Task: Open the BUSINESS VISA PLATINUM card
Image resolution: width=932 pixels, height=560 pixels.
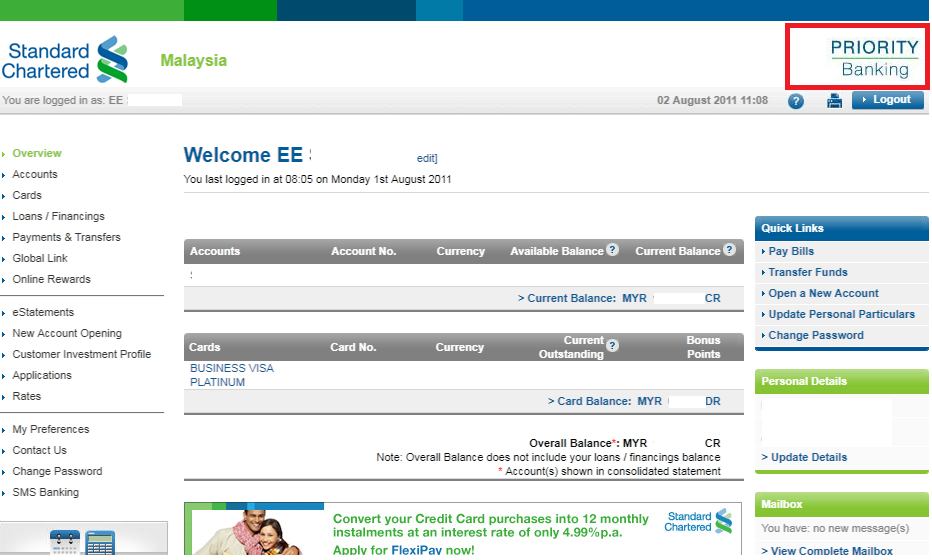Action: [x=231, y=375]
